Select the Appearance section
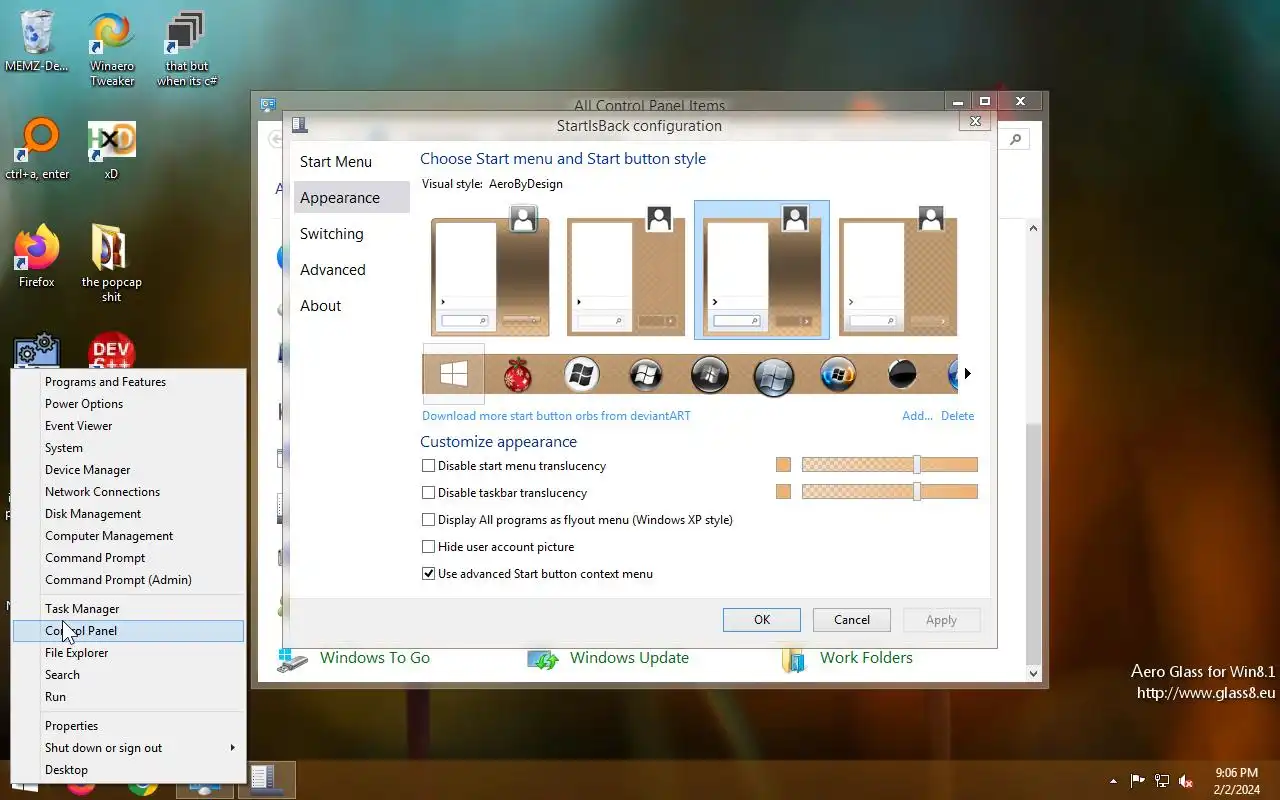Viewport: 1280px width, 800px height. [x=352, y=198]
